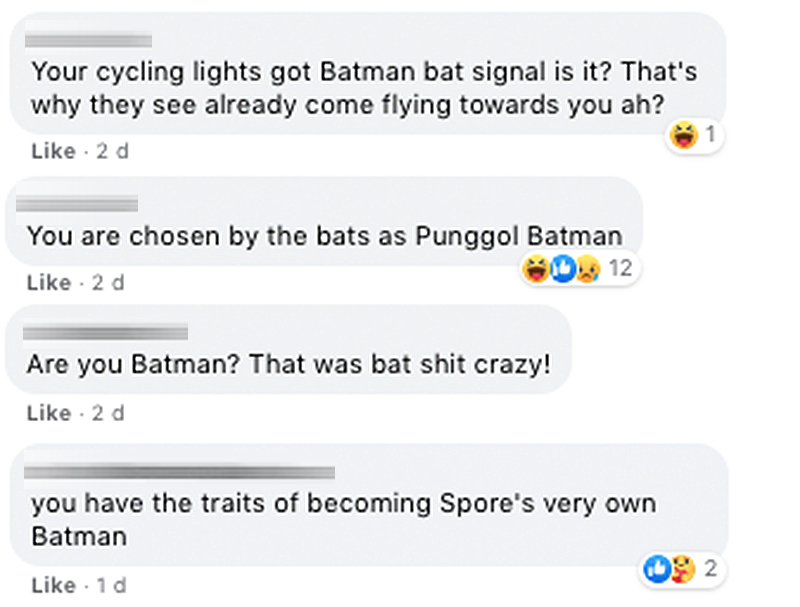The height and width of the screenshot is (607, 800).
Task: Open the "2 d" timestamp under the "Are you Batman?" comment
Action: (108, 413)
